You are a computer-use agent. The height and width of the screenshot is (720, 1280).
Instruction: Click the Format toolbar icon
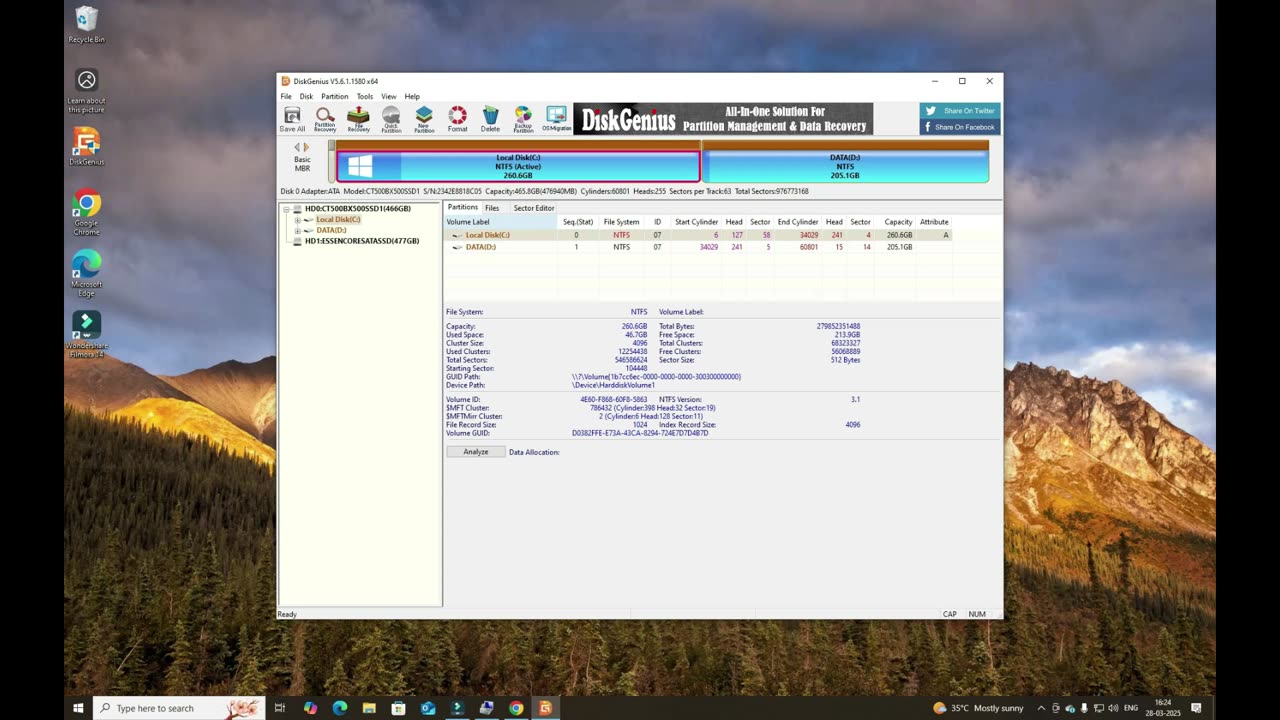(x=457, y=119)
